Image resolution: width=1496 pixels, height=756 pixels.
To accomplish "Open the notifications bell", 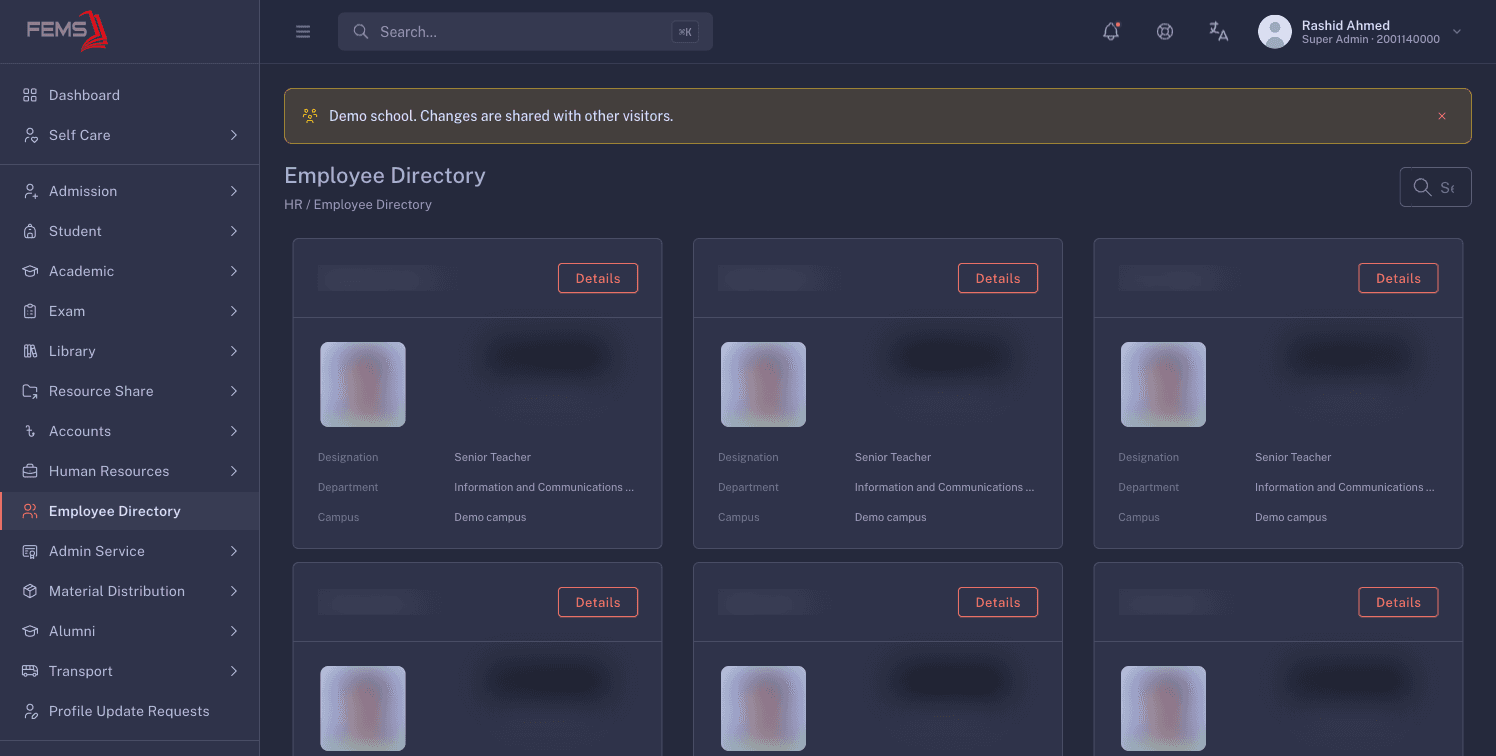I will coord(1111,31).
